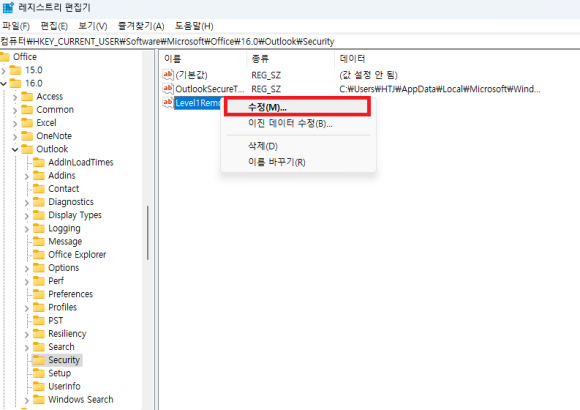
Task: Expand the Access key
Action: coord(15,97)
